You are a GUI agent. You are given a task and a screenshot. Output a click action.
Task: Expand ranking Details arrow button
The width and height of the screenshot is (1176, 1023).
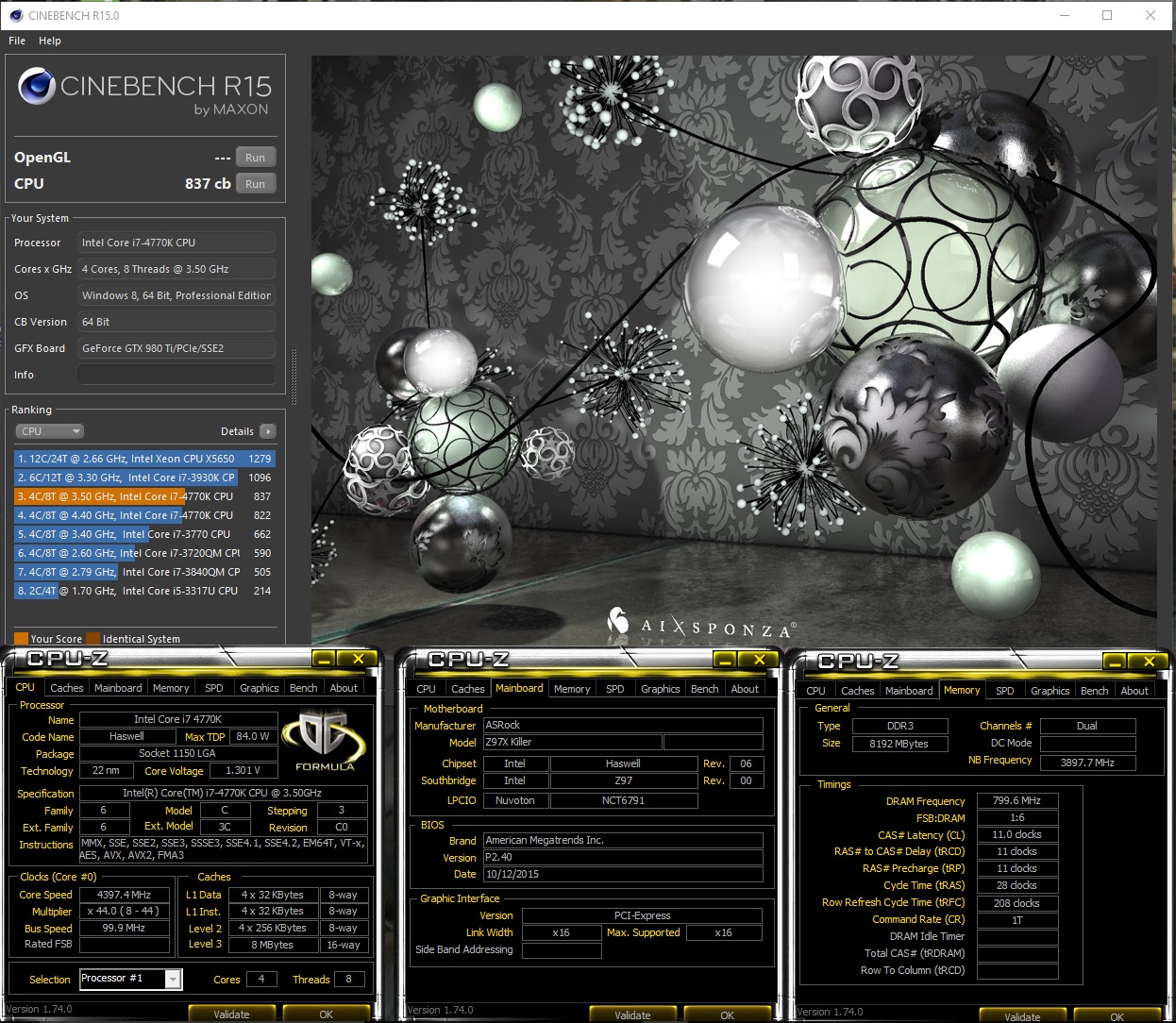tap(268, 431)
